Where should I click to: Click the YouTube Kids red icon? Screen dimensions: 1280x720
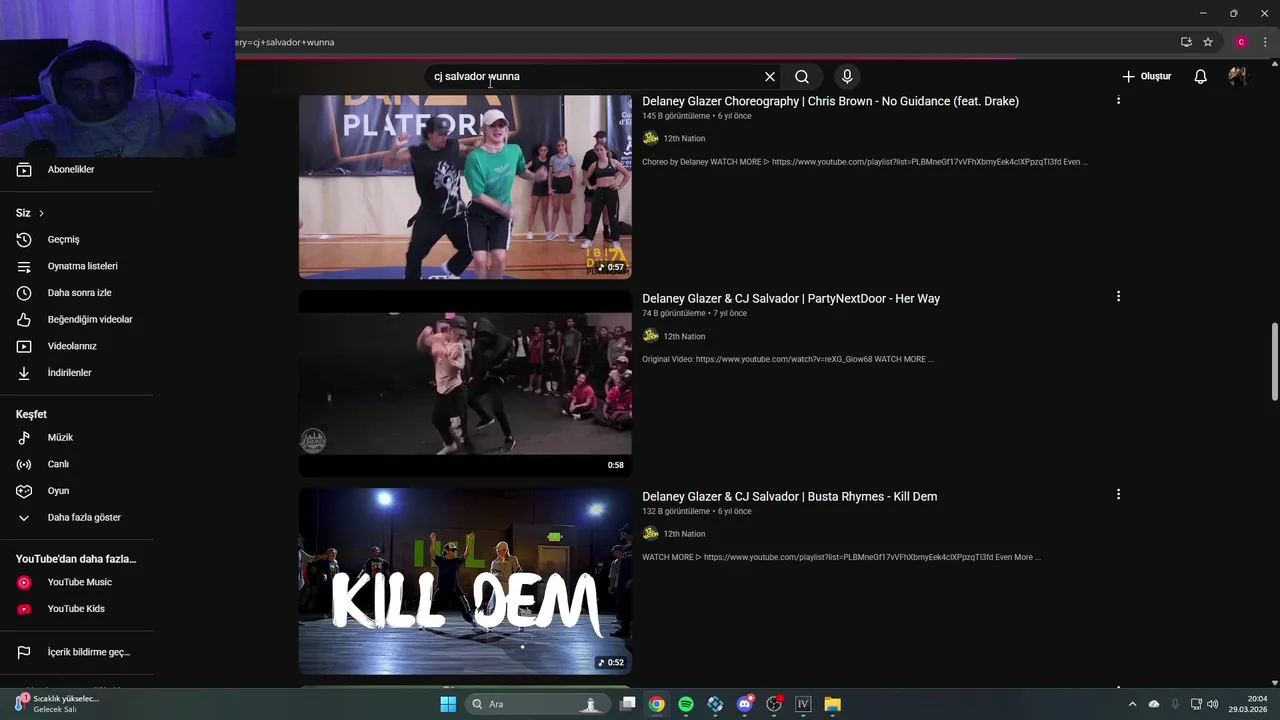[24, 609]
